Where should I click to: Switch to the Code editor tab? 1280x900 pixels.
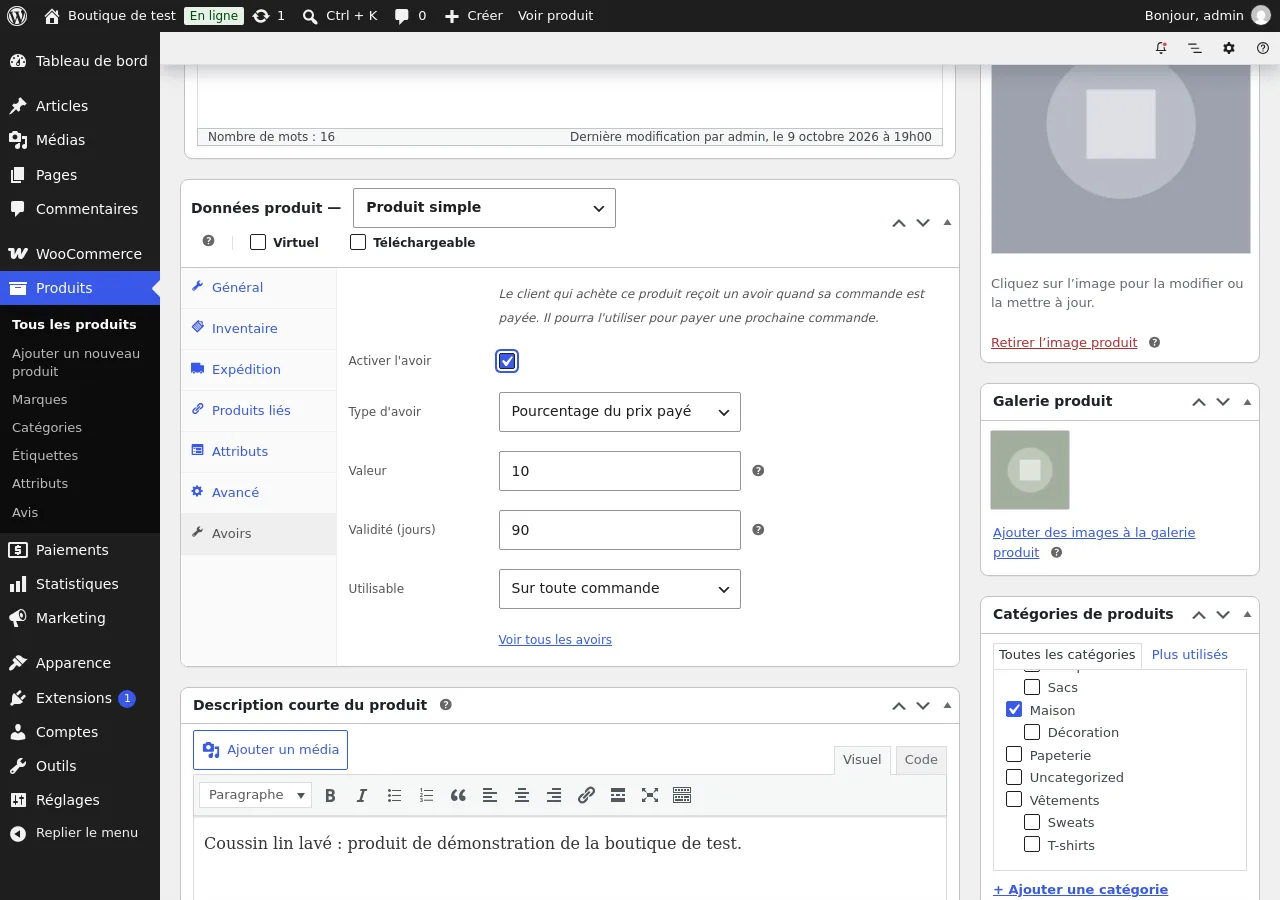pyautogui.click(x=921, y=760)
